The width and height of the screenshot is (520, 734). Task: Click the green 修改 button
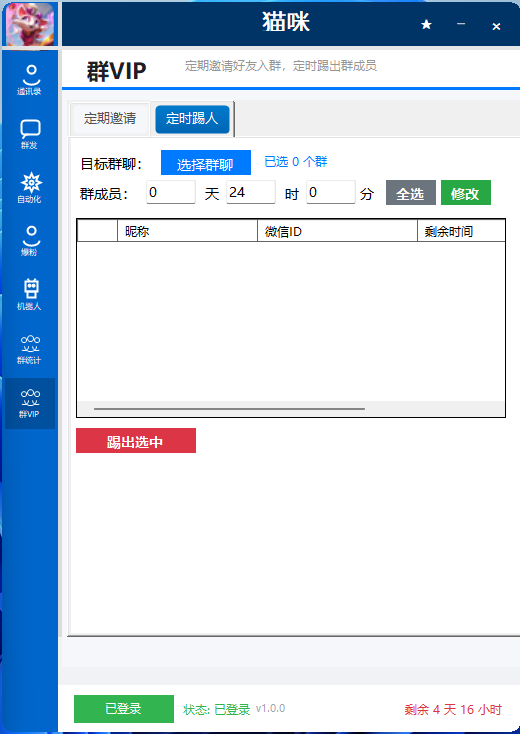[x=466, y=193]
